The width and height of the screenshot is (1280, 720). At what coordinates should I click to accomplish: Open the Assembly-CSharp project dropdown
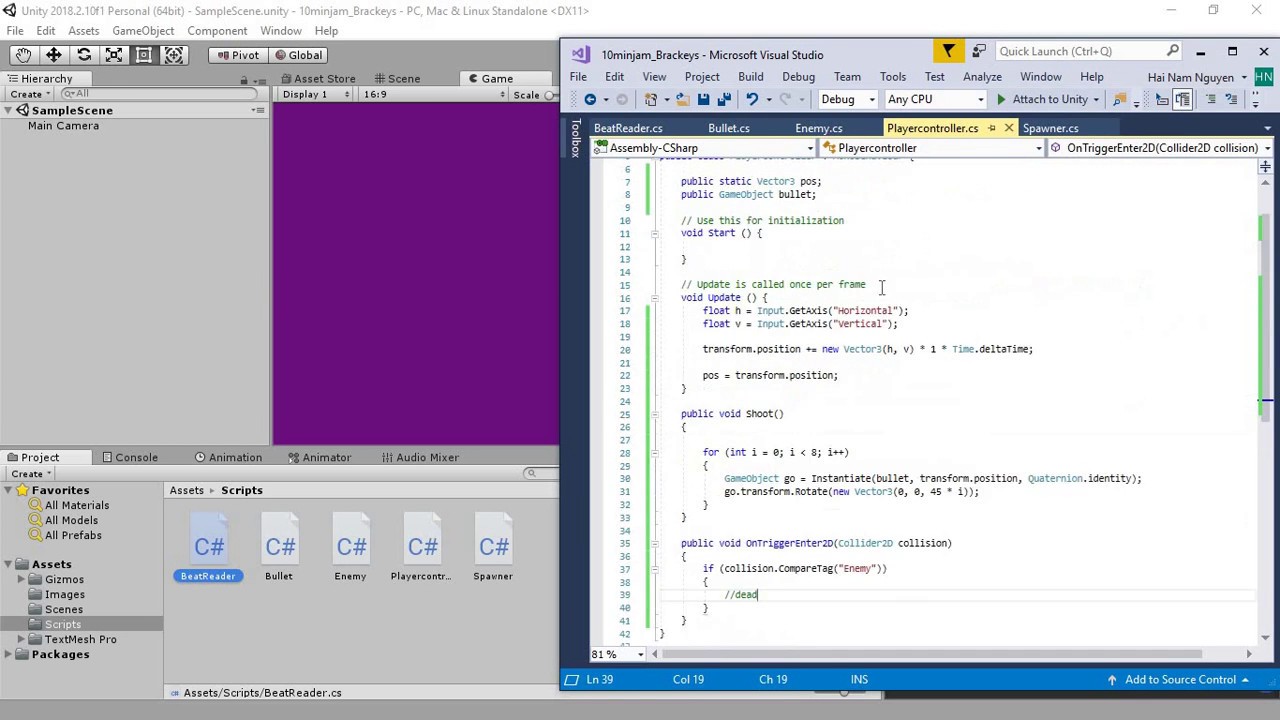pos(703,148)
